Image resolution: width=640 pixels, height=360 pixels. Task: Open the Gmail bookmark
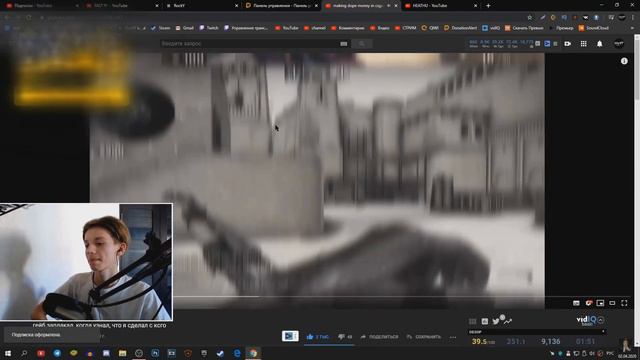click(184, 28)
